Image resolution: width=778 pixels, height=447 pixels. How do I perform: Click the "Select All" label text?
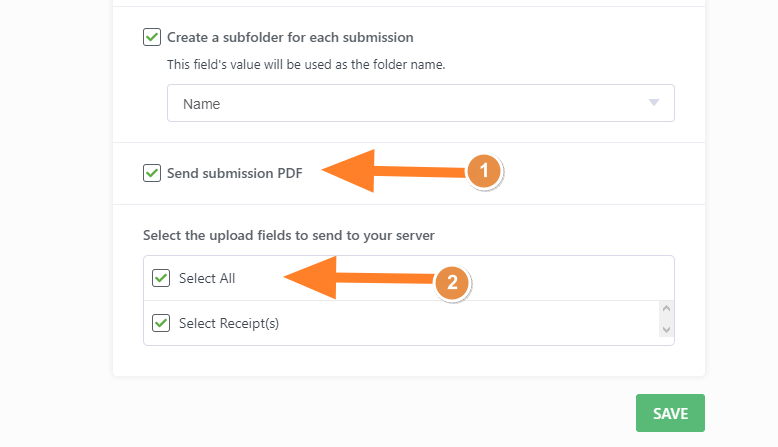207,278
